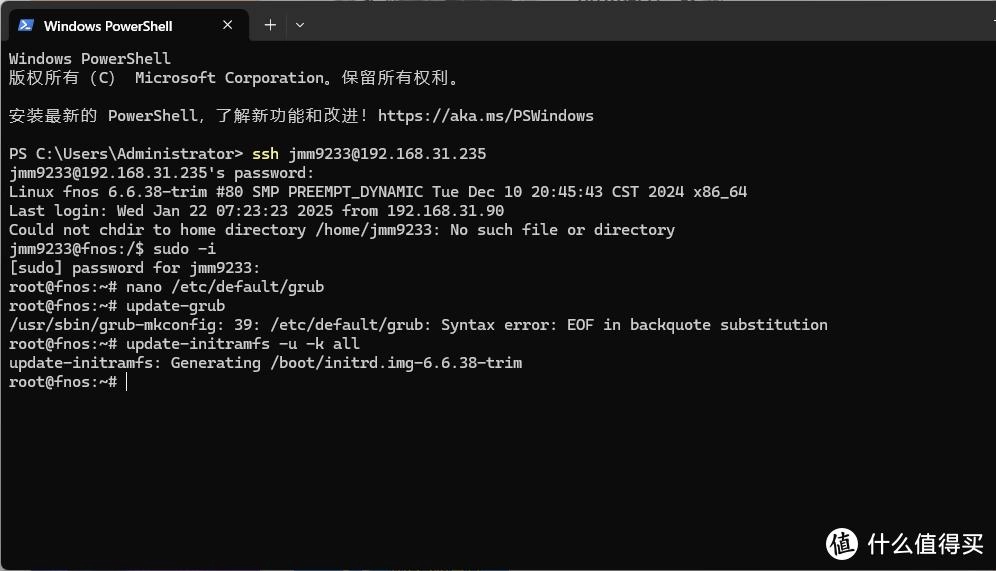
Task: Close the Windows PowerShell tab
Action: [x=227, y=25]
